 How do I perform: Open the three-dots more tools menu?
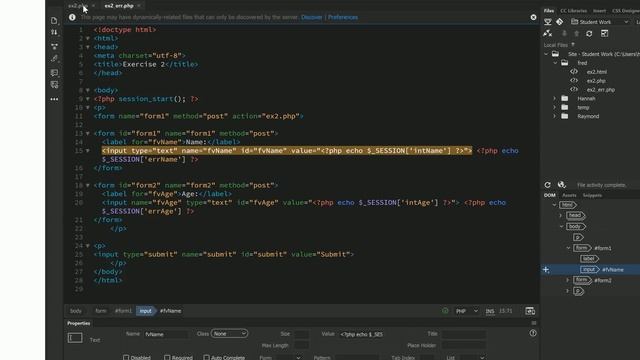(54, 99)
